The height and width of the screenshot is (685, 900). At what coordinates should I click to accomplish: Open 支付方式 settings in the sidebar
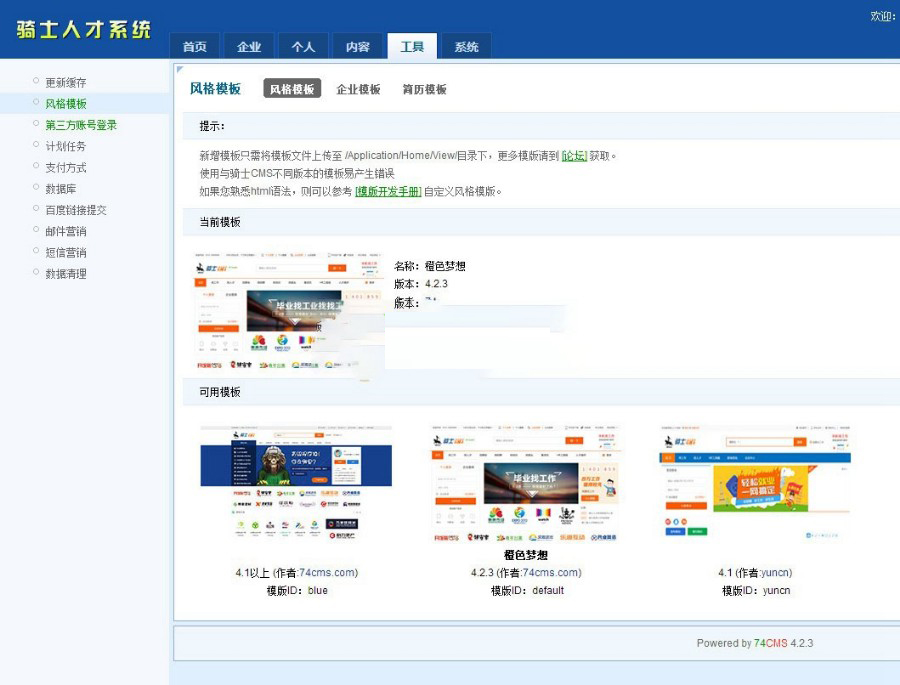(66, 168)
